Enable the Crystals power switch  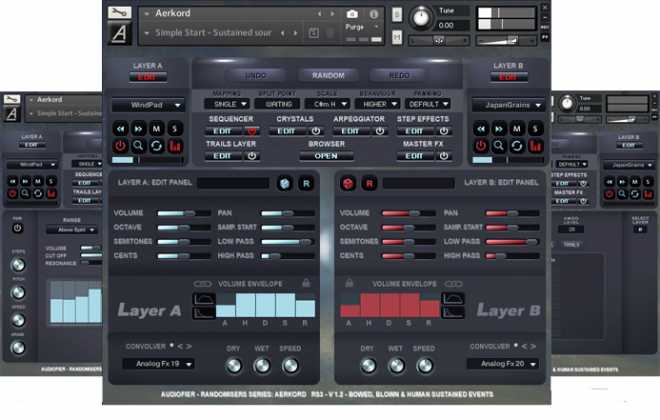click(316, 131)
